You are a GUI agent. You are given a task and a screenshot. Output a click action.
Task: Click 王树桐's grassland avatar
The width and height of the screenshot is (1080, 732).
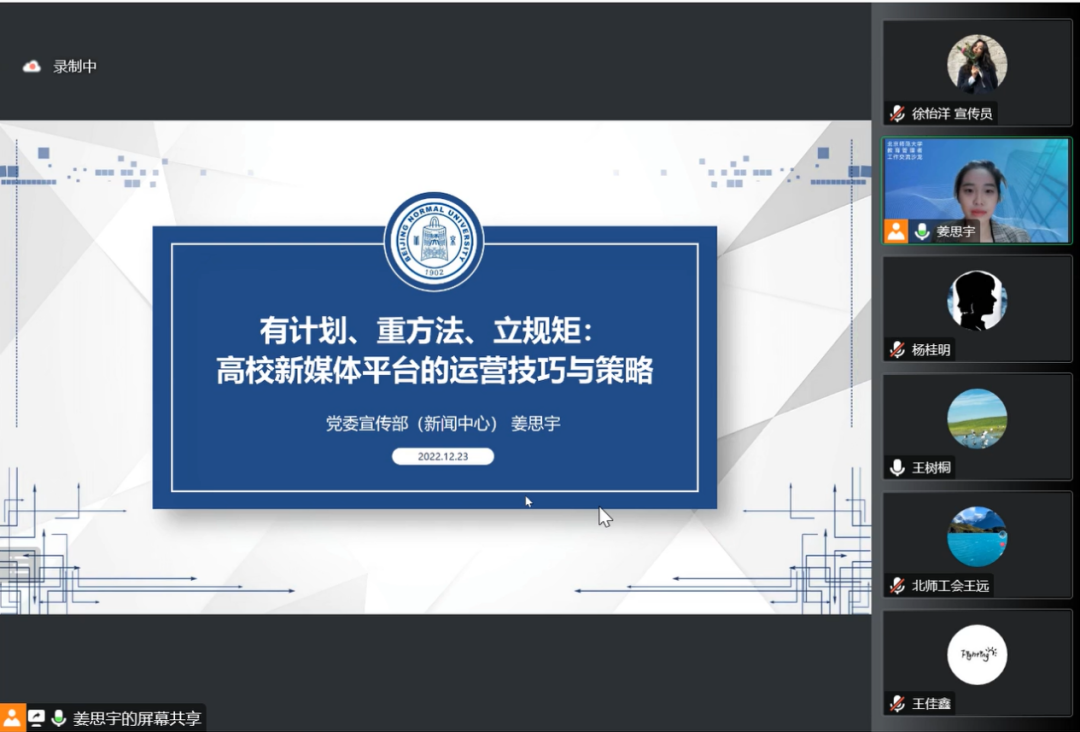[976, 418]
